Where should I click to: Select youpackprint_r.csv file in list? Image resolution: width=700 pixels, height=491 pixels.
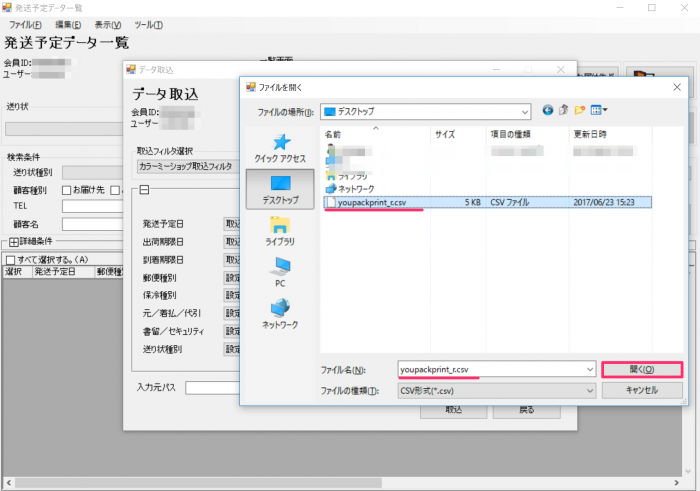487,202
